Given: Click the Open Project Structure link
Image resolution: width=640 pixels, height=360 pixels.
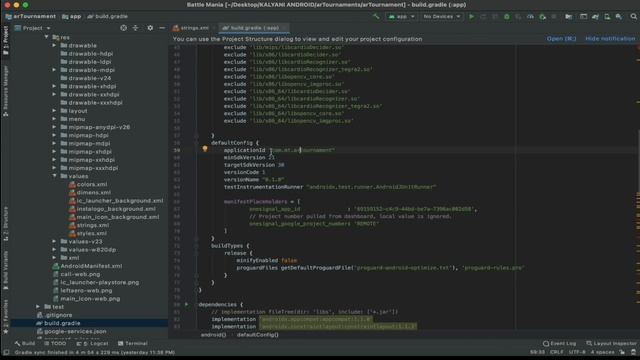Looking at the screenshot, I should coord(561,39).
